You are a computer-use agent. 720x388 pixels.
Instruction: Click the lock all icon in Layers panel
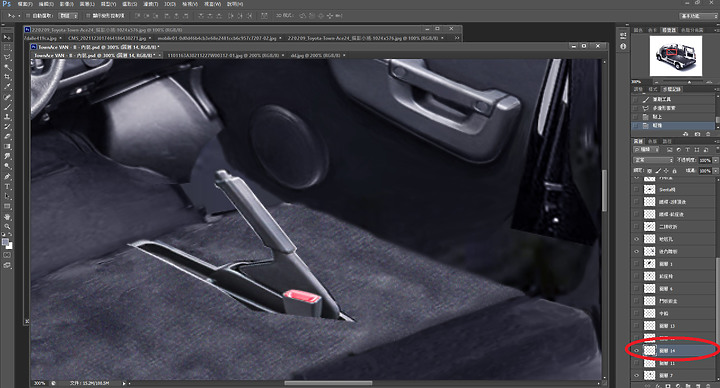coord(675,171)
